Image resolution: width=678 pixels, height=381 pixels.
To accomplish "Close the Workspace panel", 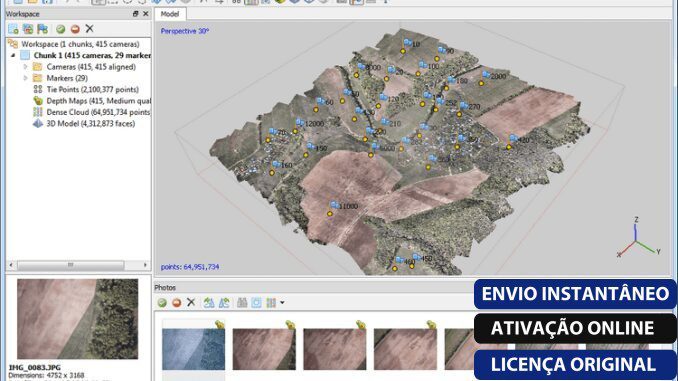I will (x=146, y=14).
